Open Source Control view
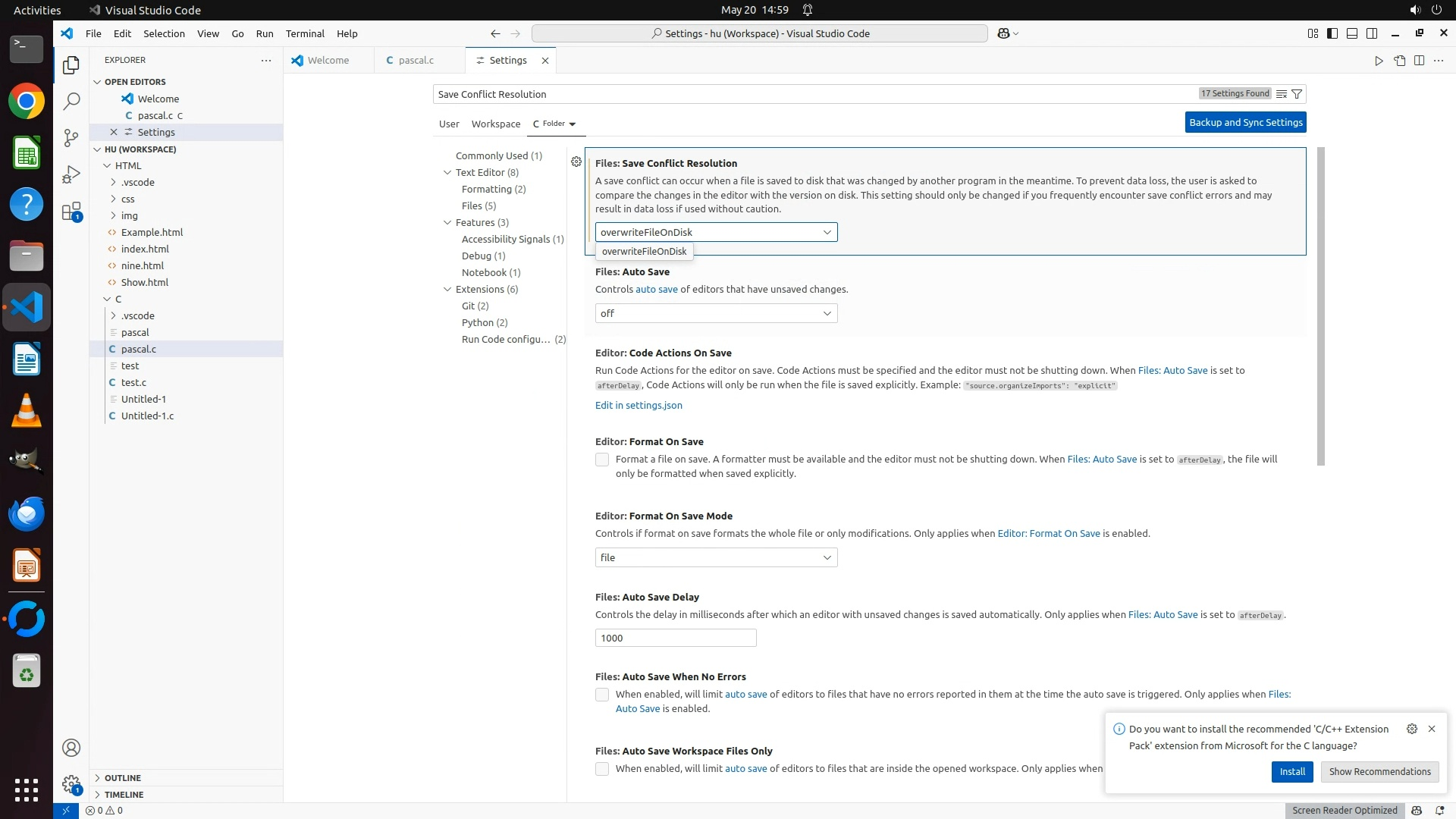 point(71,137)
